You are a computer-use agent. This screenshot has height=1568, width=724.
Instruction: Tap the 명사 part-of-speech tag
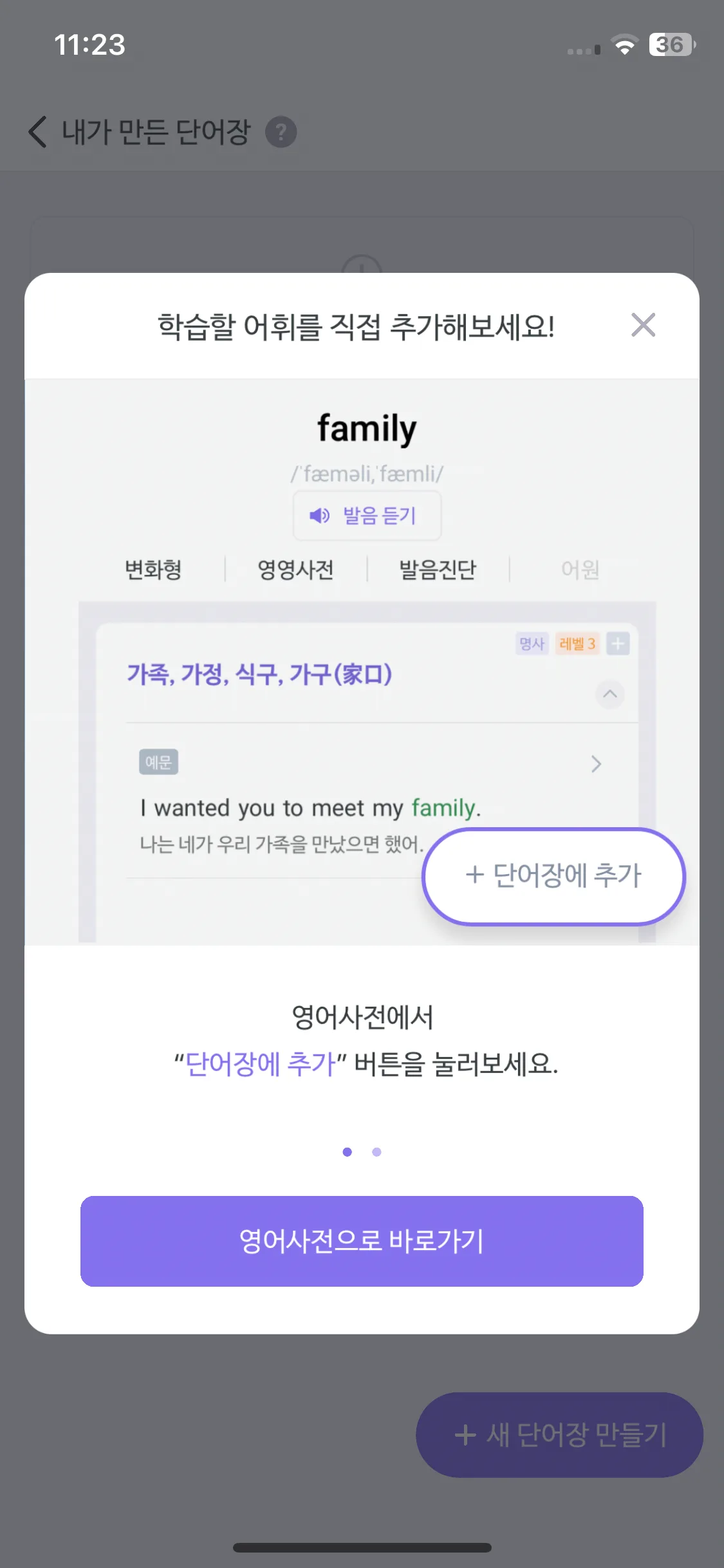pyautogui.click(x=532, y=643)
